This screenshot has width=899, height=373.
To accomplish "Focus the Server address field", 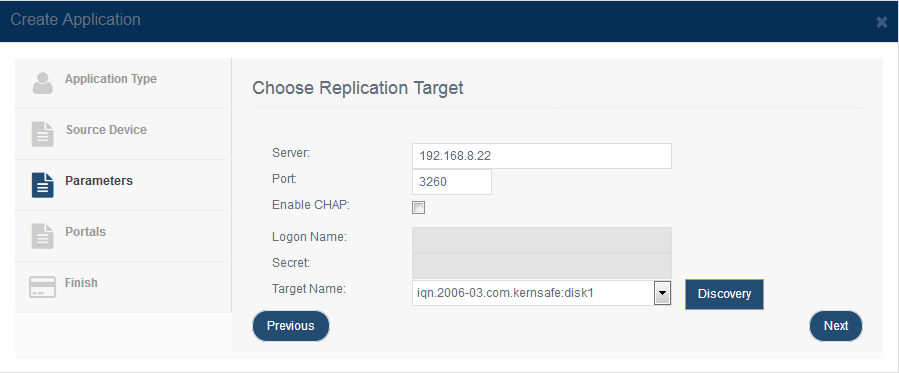I will [x=542, y=156].
